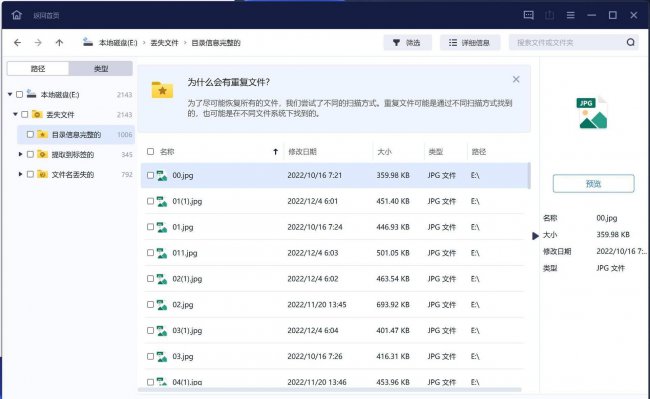The image size is (650, 399).
Task: Select 目录信息完整的 folder in tree
Action: [x=76, y=135]
